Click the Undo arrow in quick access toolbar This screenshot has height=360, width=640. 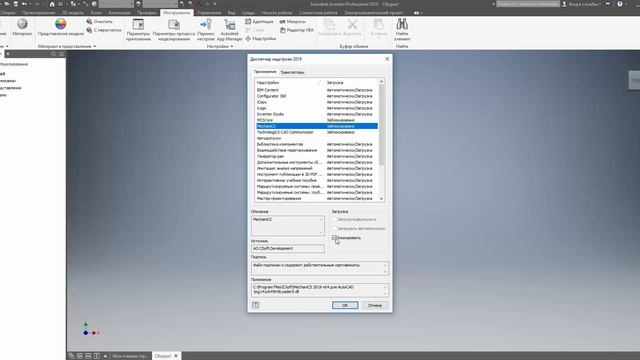(x=24, y=4)
